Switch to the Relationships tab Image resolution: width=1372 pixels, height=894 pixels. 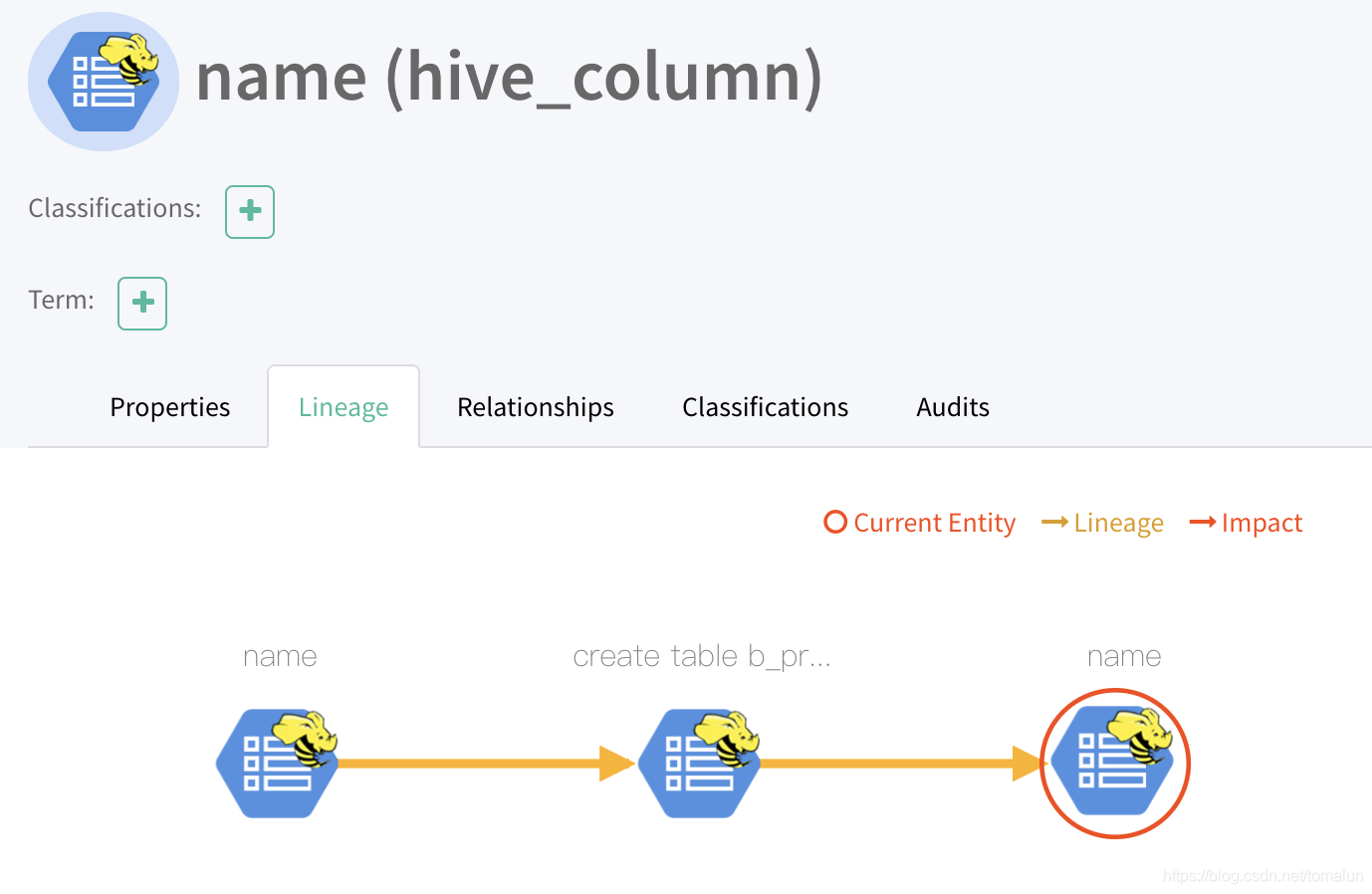[x=536, y=407]
